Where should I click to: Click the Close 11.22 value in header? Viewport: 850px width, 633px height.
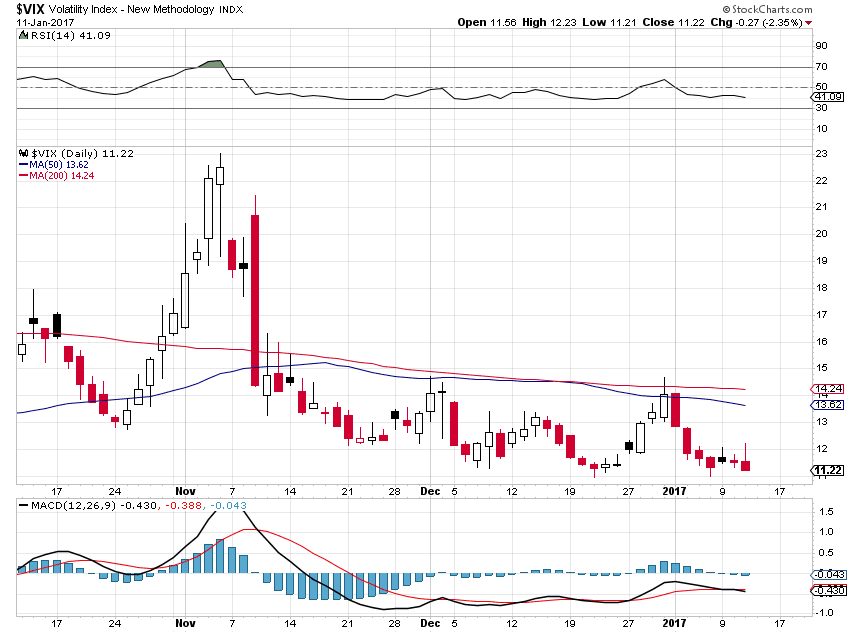click(x=673, y=23)
